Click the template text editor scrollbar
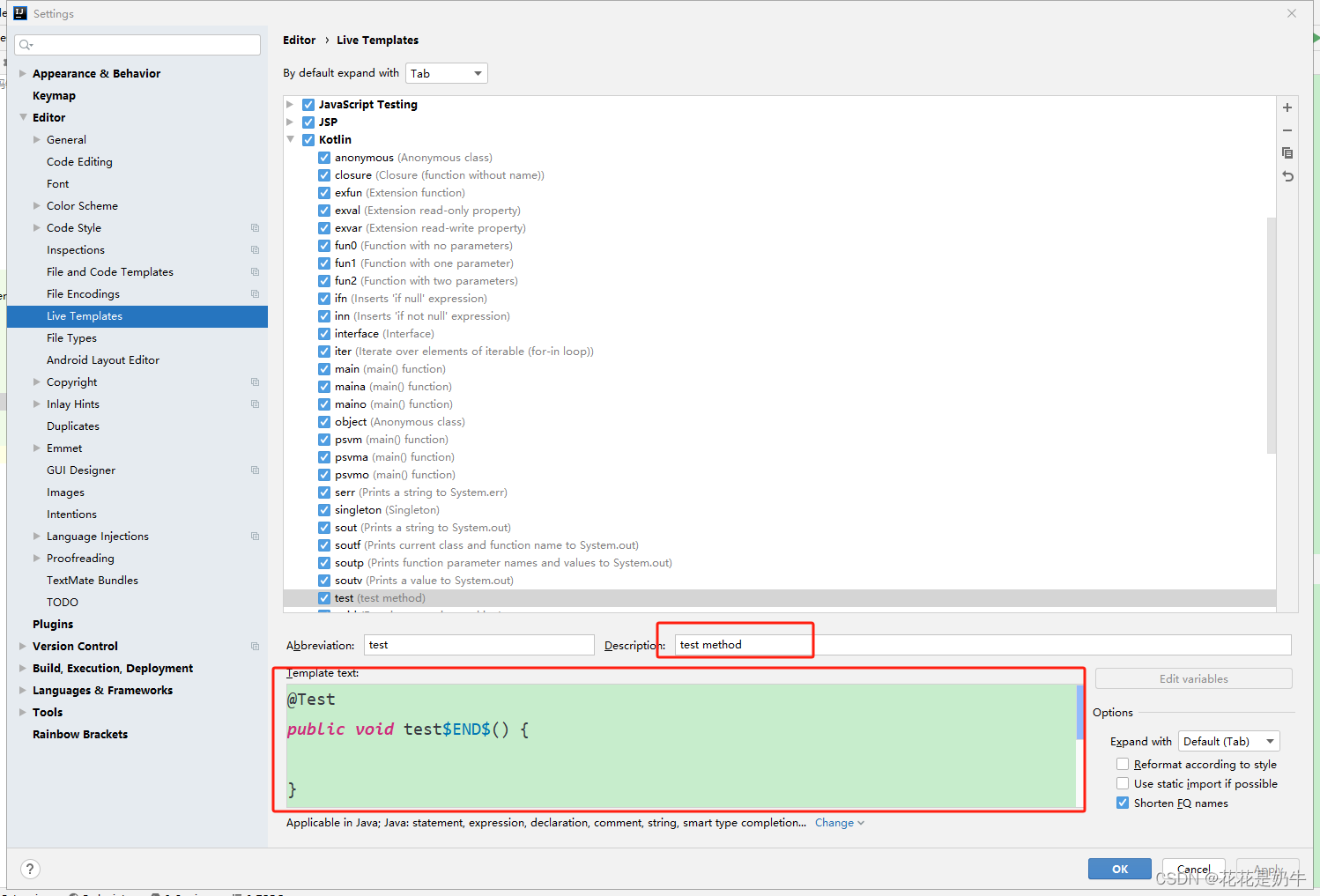The image size is (1320, 896). pos(1080,713)
